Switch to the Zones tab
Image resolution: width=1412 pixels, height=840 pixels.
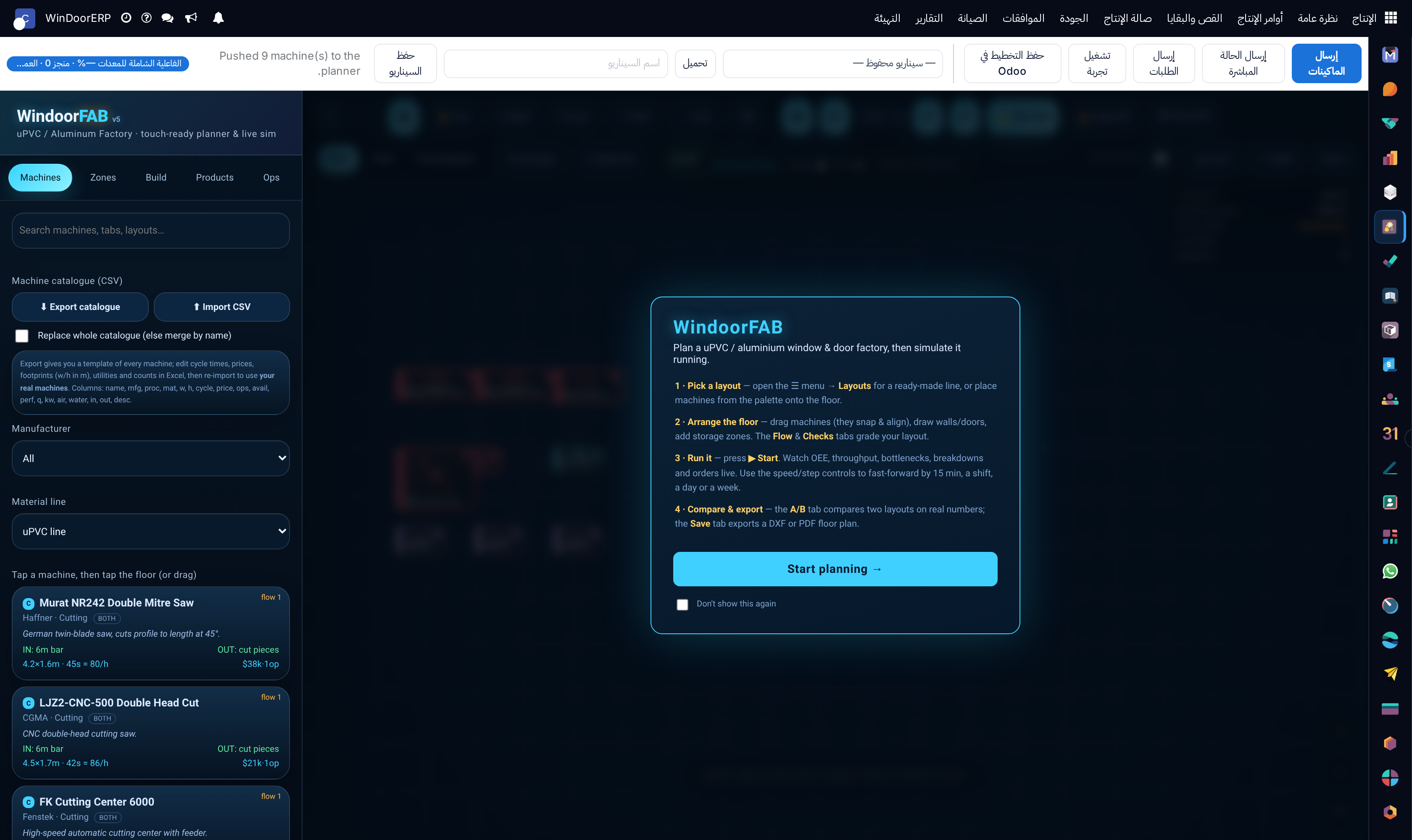point(103,178)
